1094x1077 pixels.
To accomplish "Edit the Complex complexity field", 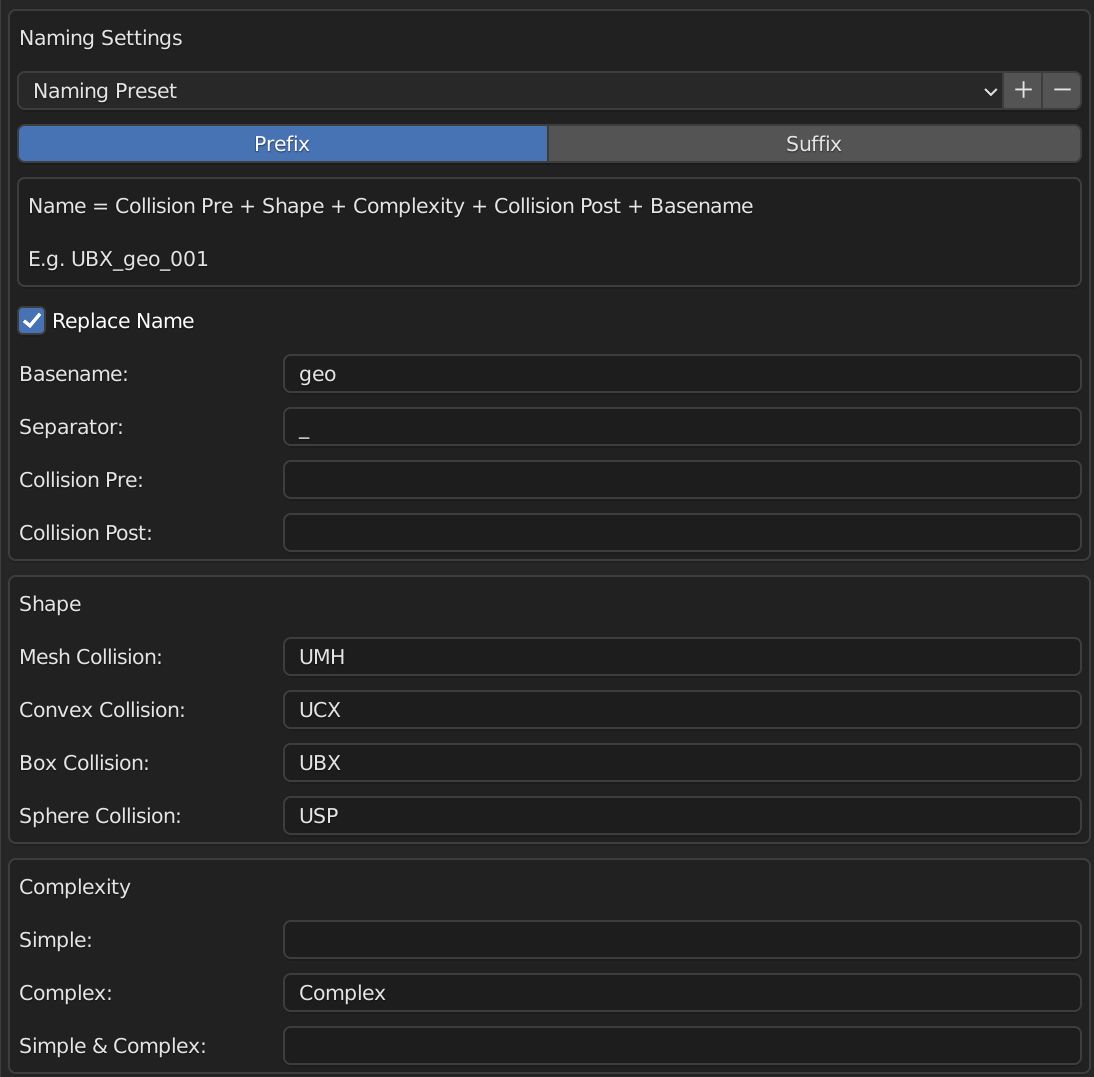I will tap(682, 992).
